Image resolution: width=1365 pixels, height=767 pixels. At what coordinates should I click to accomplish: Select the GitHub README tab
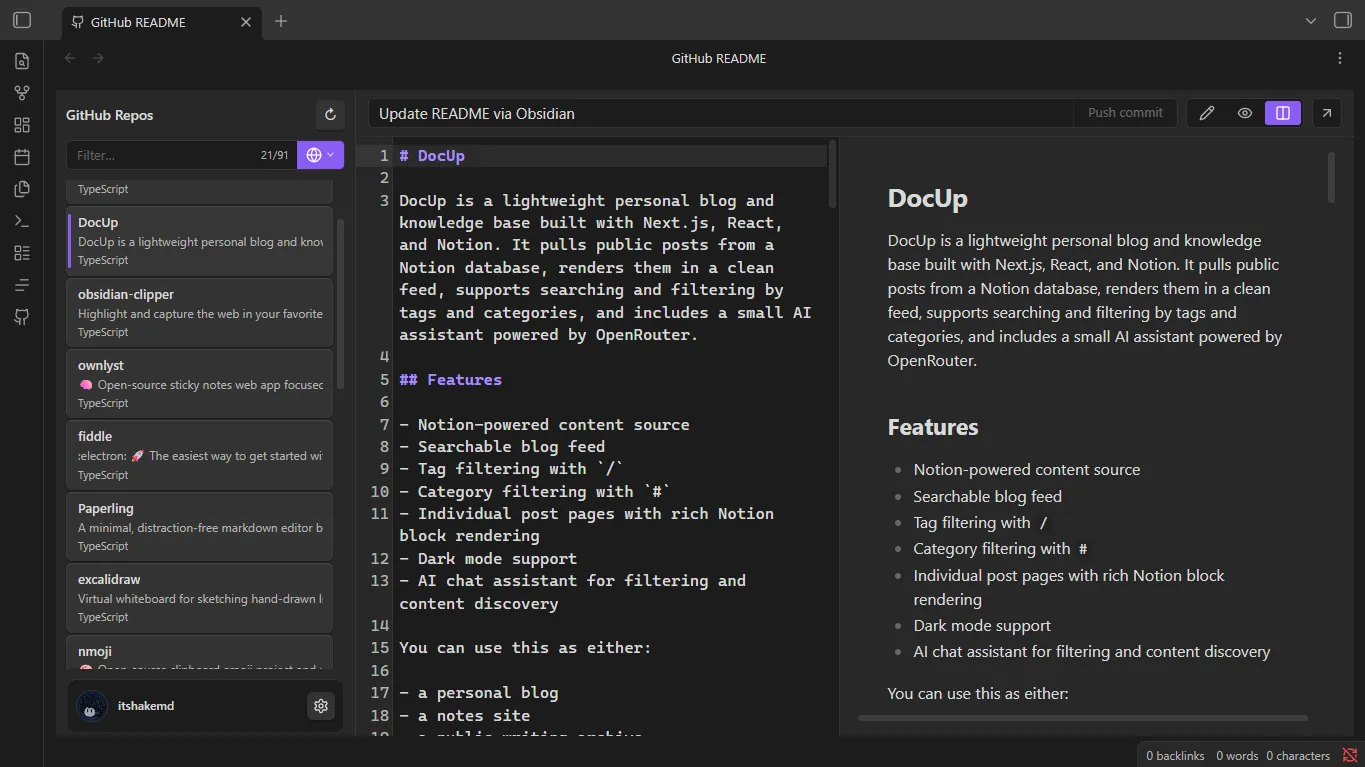click(160, 21)
